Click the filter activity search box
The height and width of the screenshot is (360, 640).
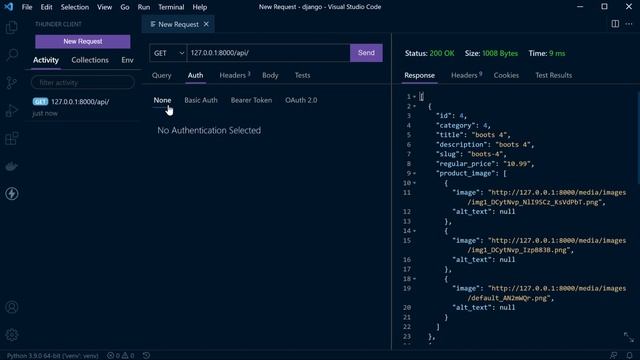pyautogui.click(x=83, y=82)
